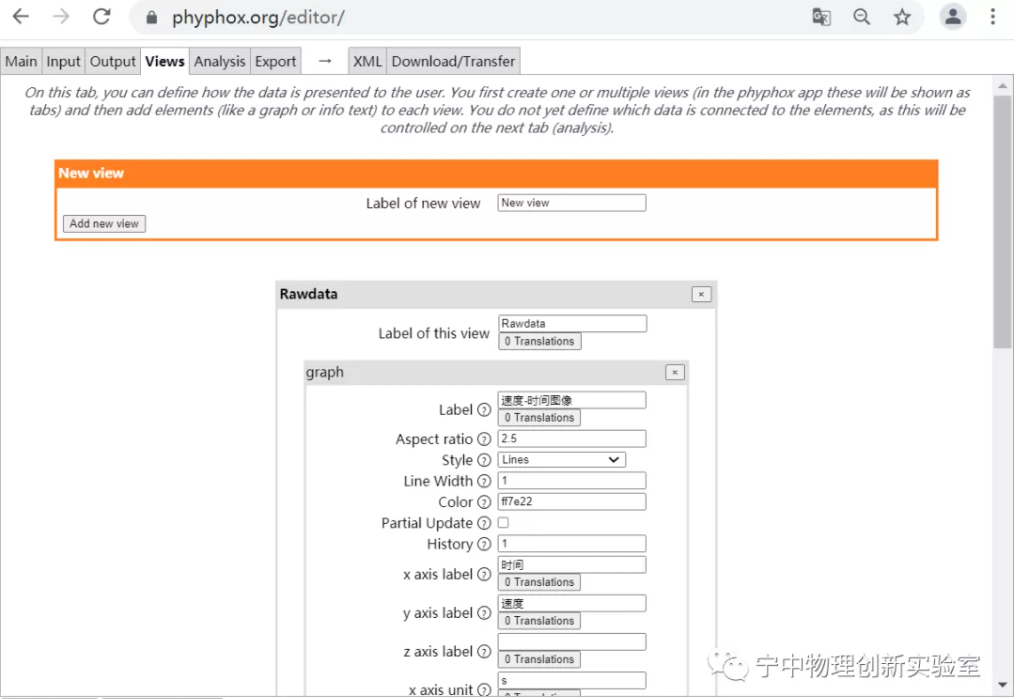This screenshot has height=699, width=1023.
Task: Open the Style dropdown set to Lines
Action: 562,459
